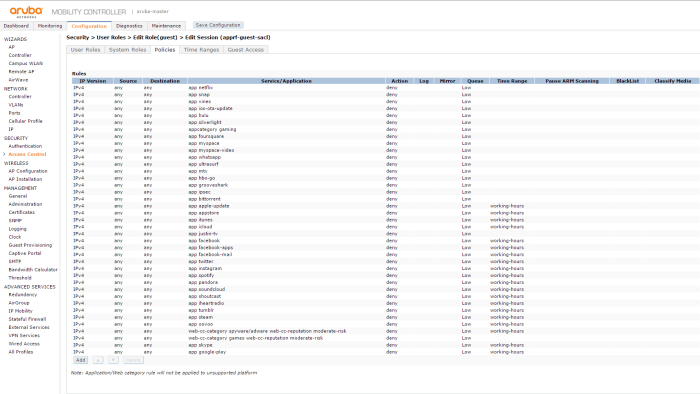Image resolution: width=700 pixels, height=394 pixels.
Task: Open AP Installation page
Action: [x=25, y=179]
